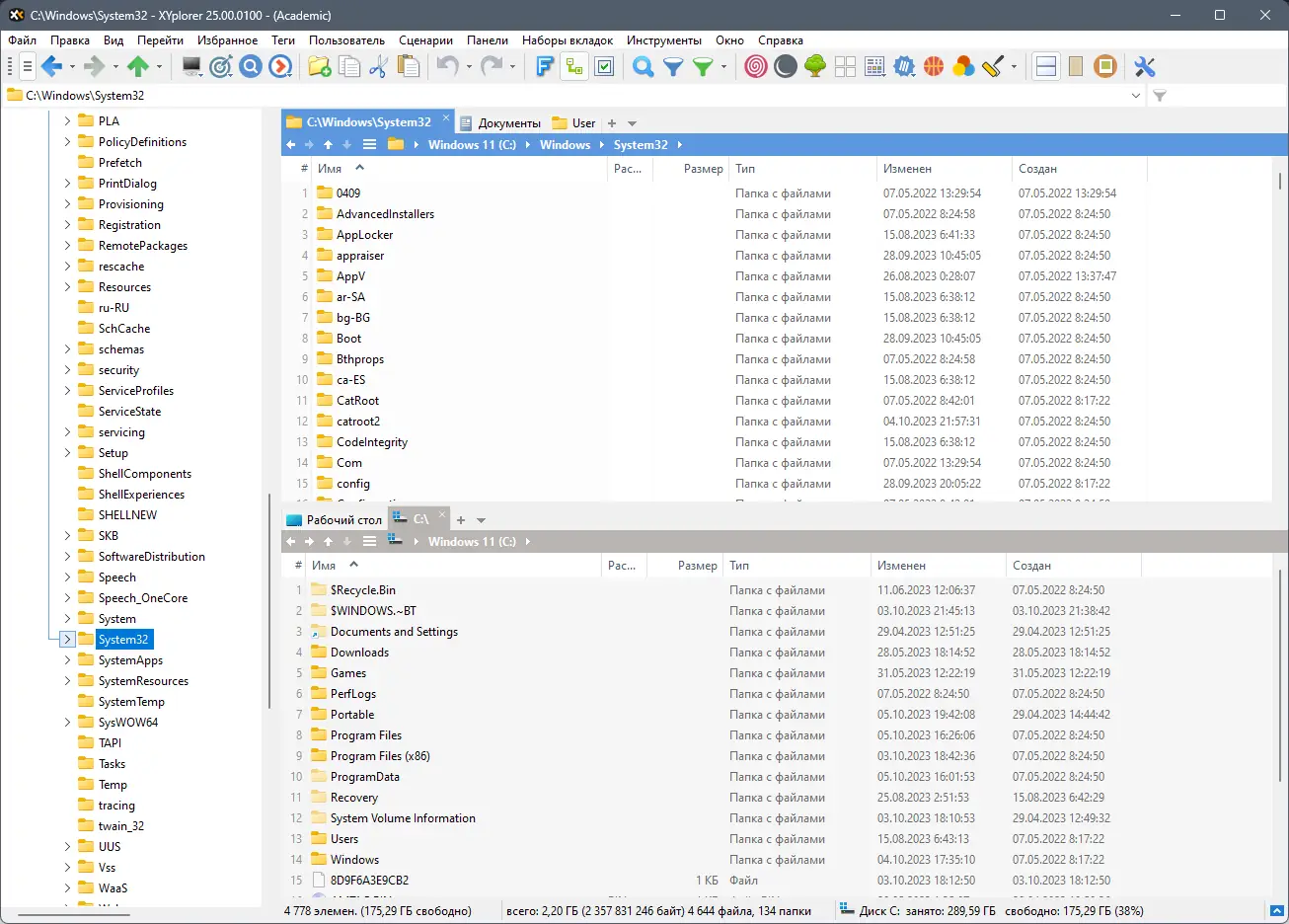Screen dimensions: 1289x924
Task: Open the Configuration wrench icon
Action: [1144, 66]
